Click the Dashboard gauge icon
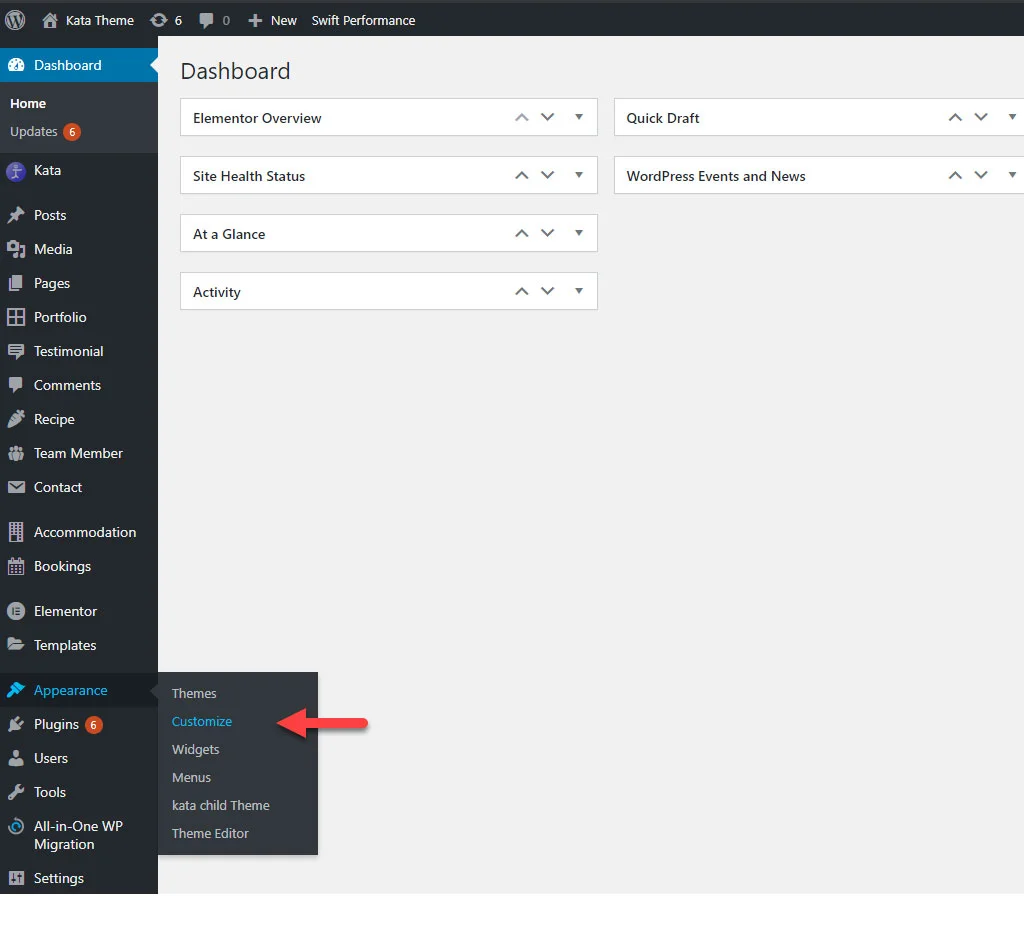 [x=16, y=65]
